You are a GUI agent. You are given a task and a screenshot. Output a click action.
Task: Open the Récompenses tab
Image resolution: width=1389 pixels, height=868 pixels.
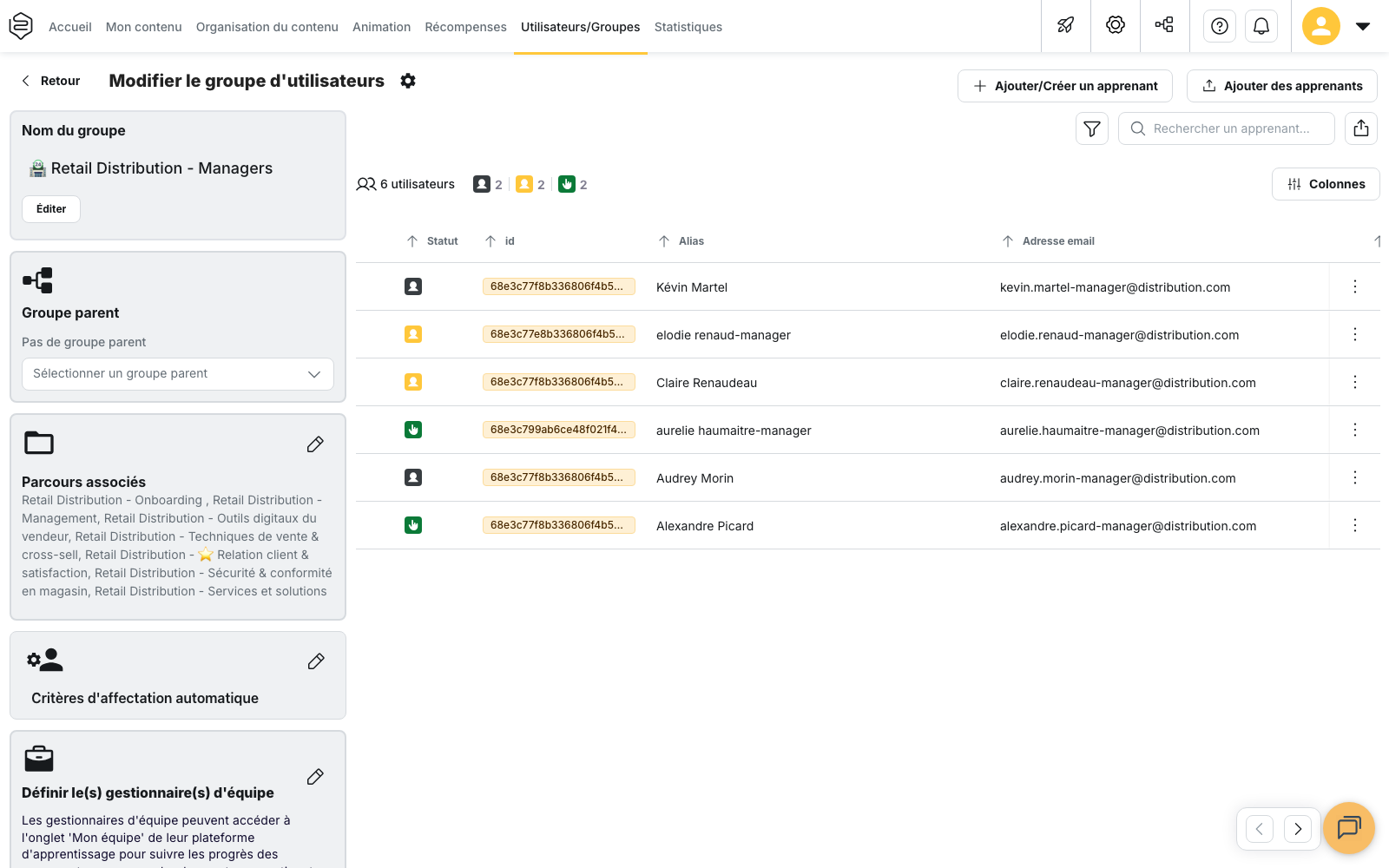coord(466,27)
